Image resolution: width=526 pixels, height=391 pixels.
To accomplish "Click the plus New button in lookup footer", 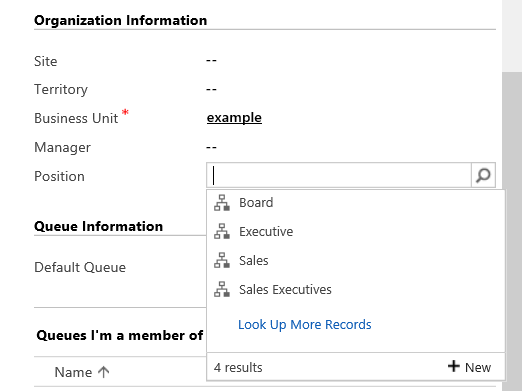I will 469,367.
